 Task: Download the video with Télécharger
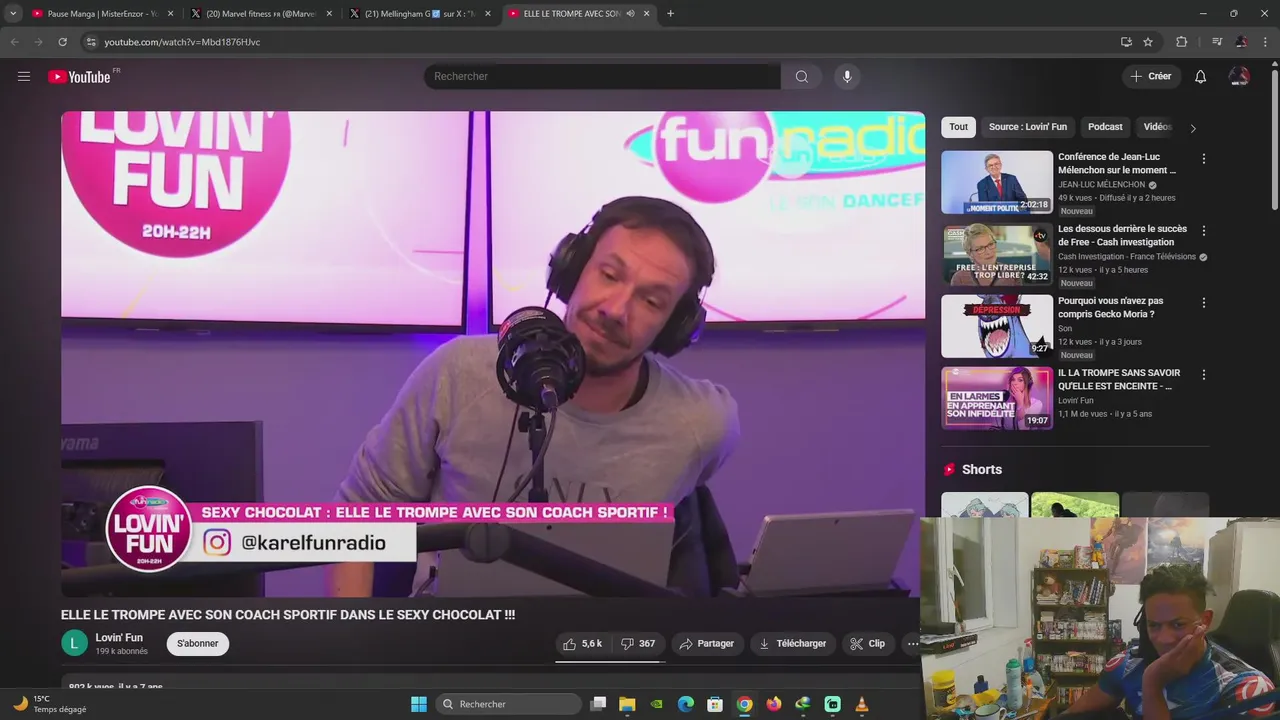click(792, 644)
